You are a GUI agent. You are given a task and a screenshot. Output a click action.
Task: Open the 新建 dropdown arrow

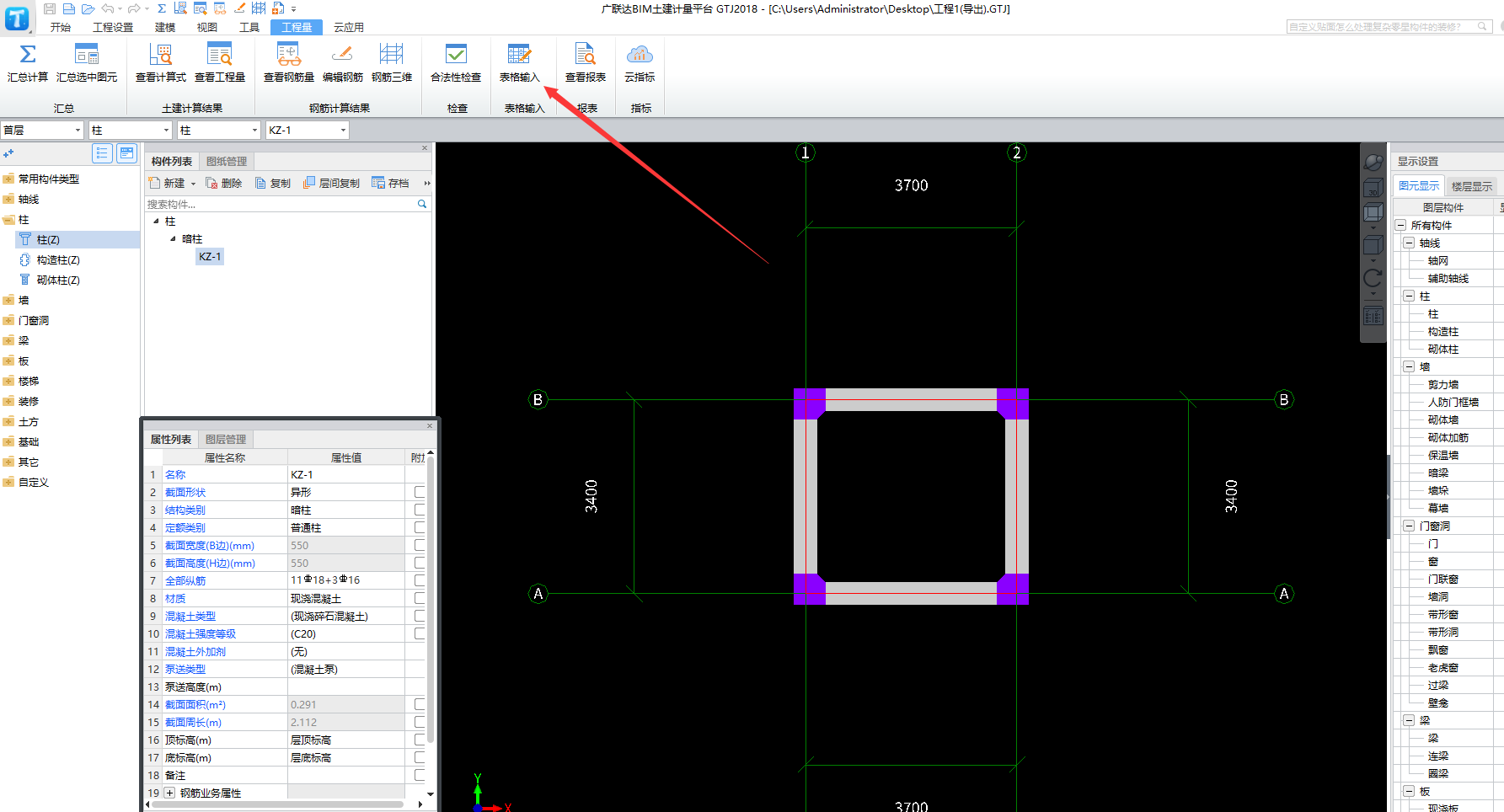pyautogui.click(x=193, y=184)
